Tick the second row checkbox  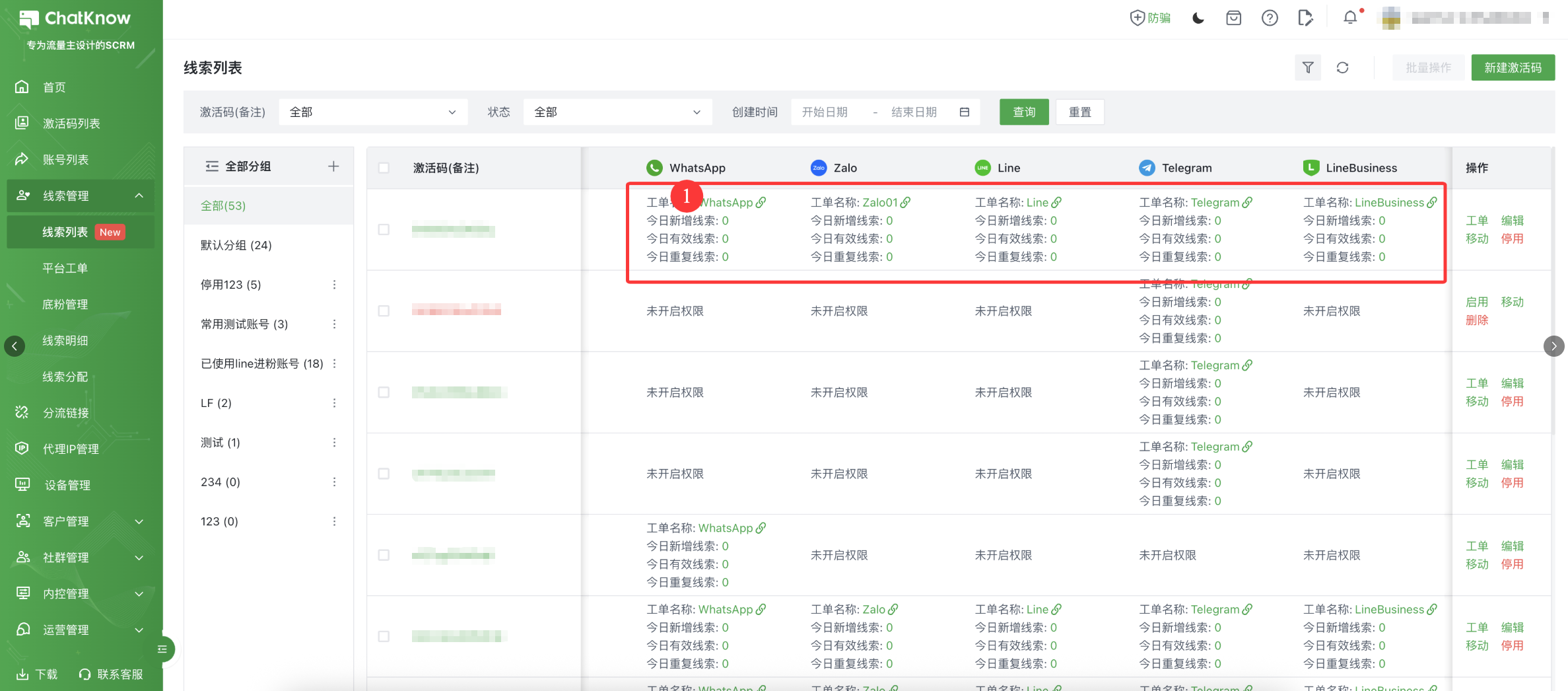tap(384, 311)
